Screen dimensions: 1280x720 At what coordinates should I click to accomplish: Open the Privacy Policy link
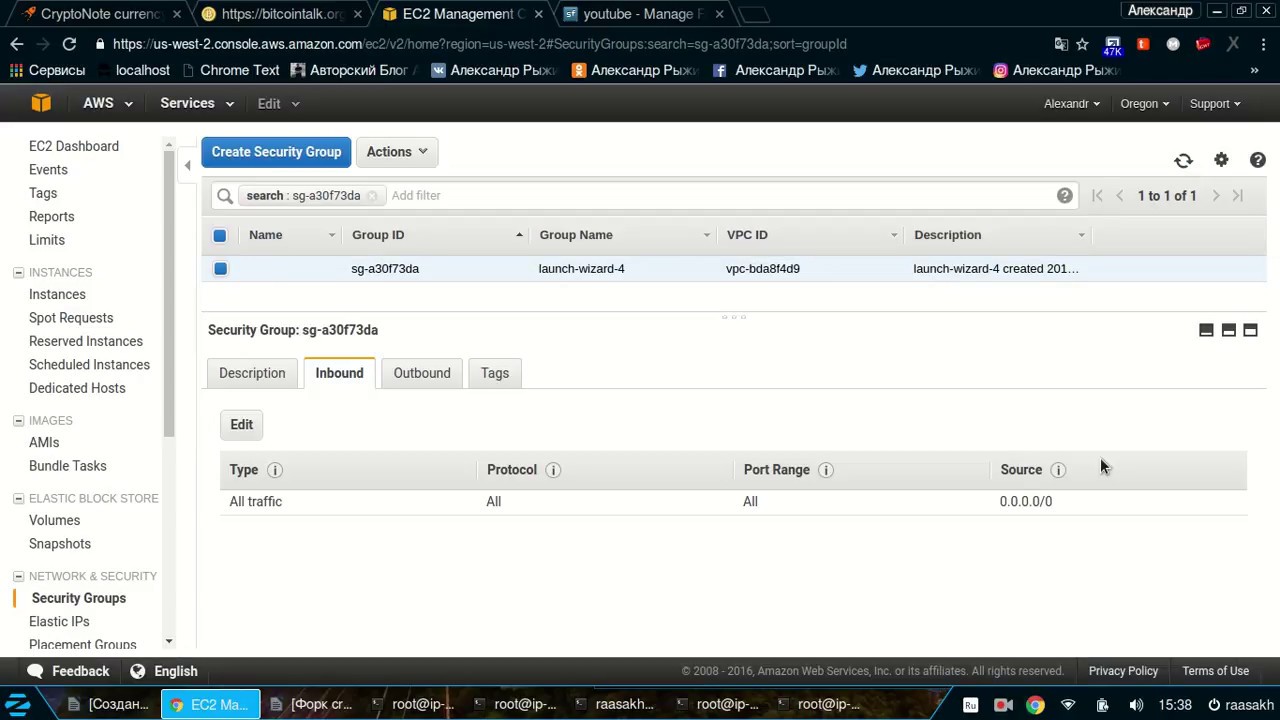1123,671
